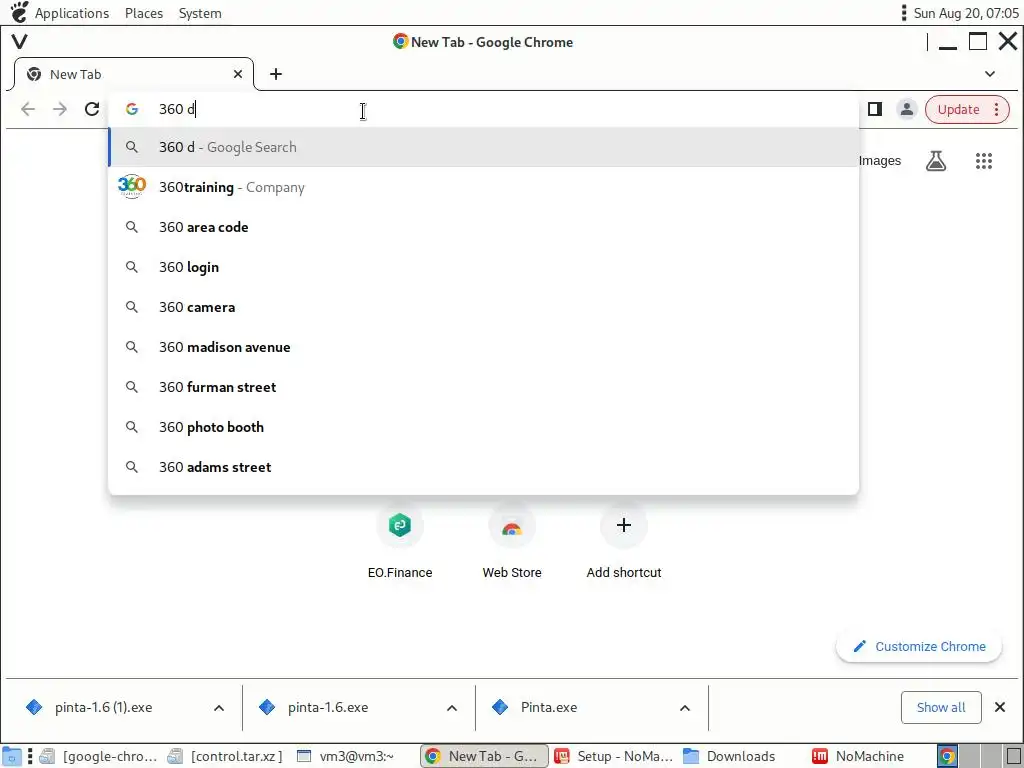
Task: Click the show desktop icon in taskbar
Action: pyautogui.click(x=12, y=756)
